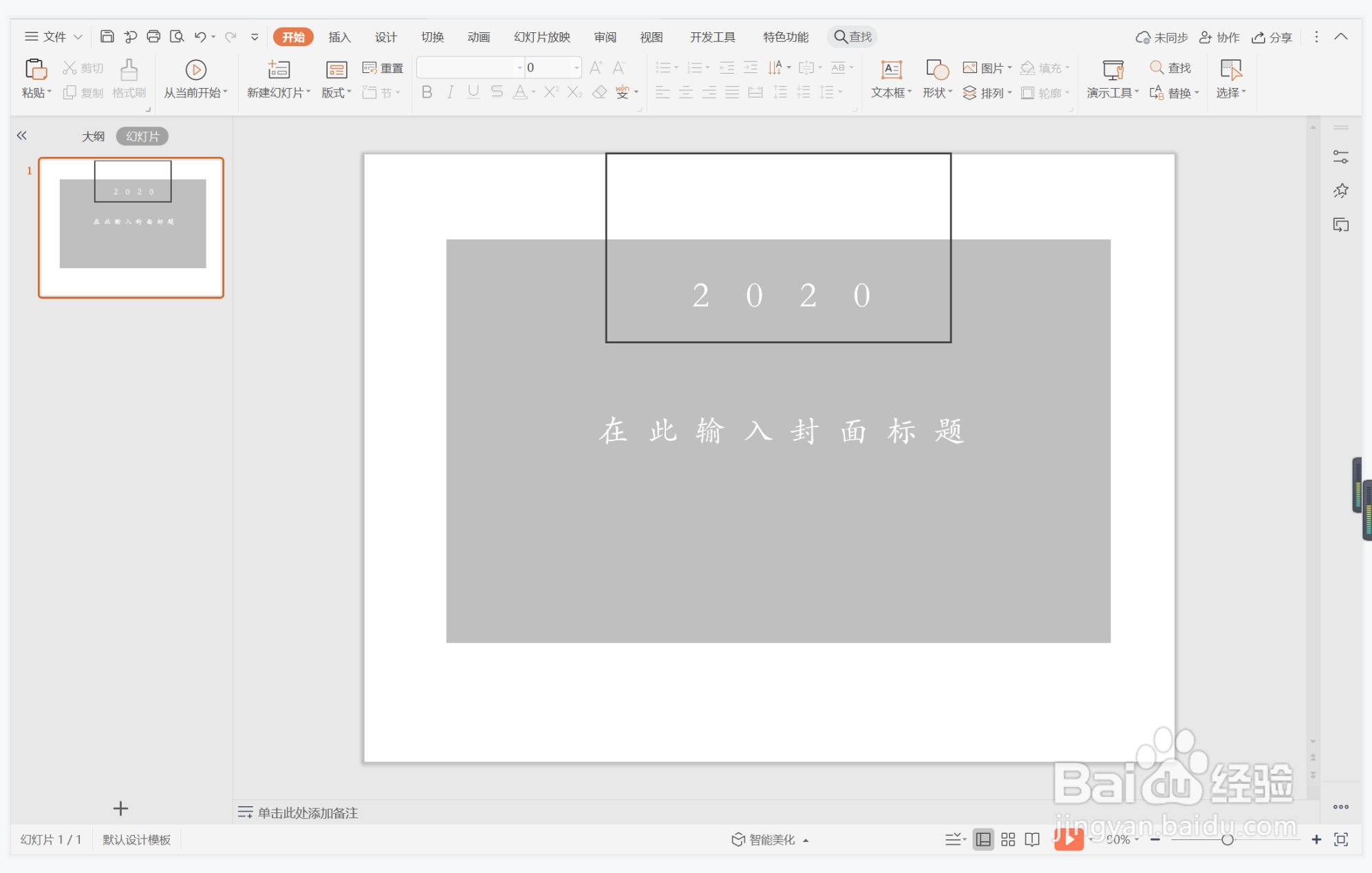
Task: Click the 分享 share button
Action: [x=1272, y=37]
